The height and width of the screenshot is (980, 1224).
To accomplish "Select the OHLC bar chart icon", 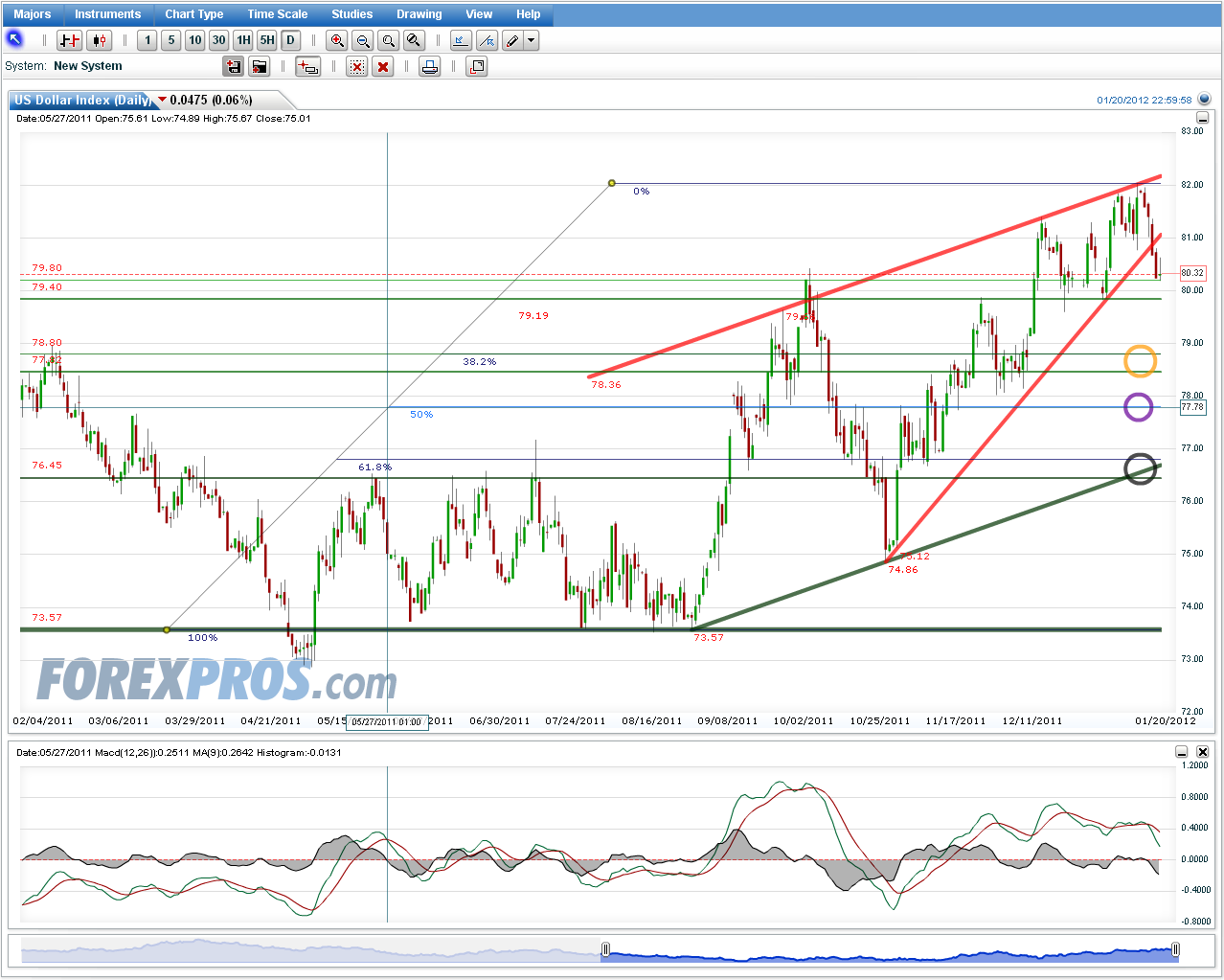I will point(67,40).
